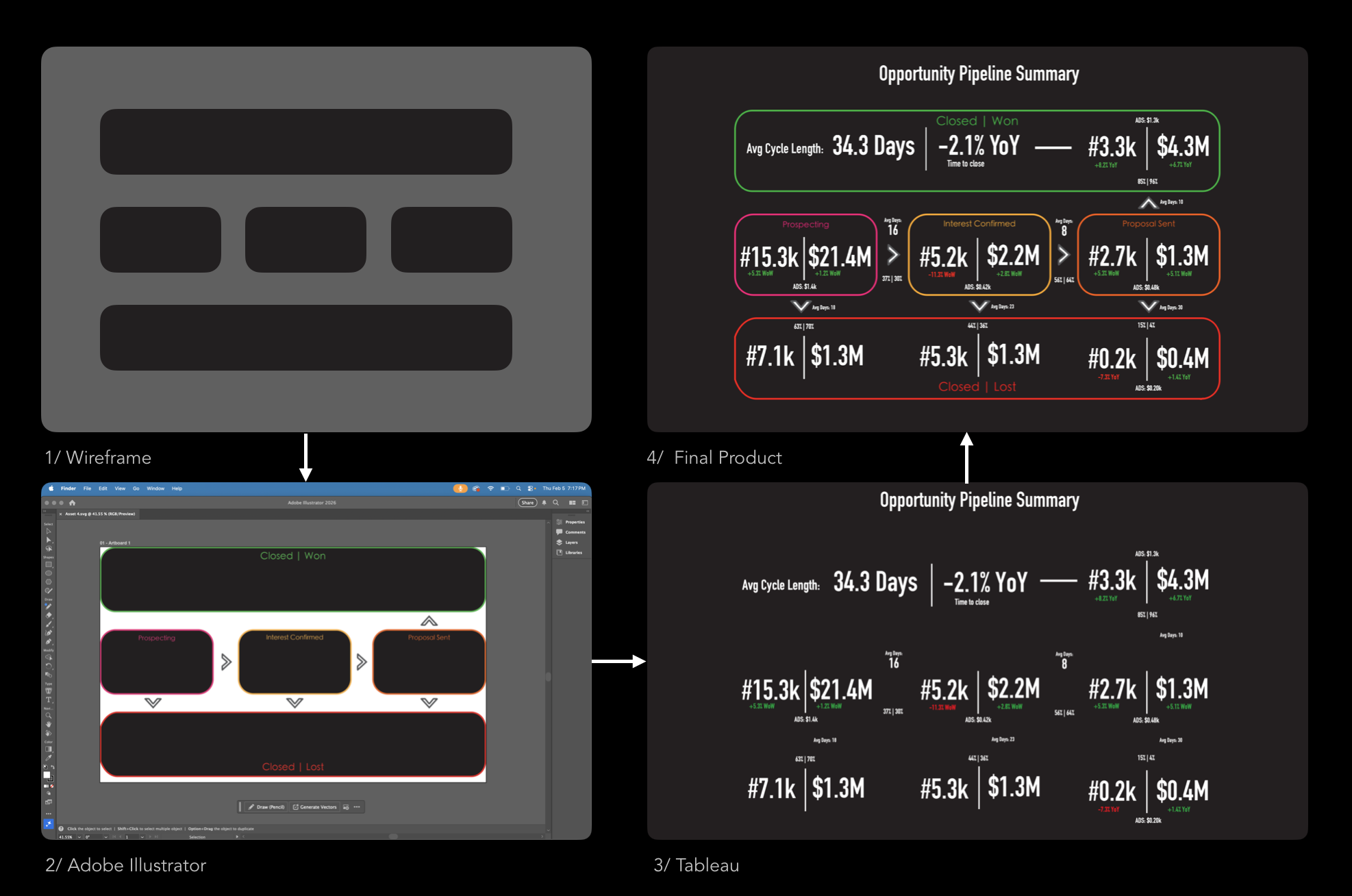Select the Rectangle shape tool

pos(49,564)
